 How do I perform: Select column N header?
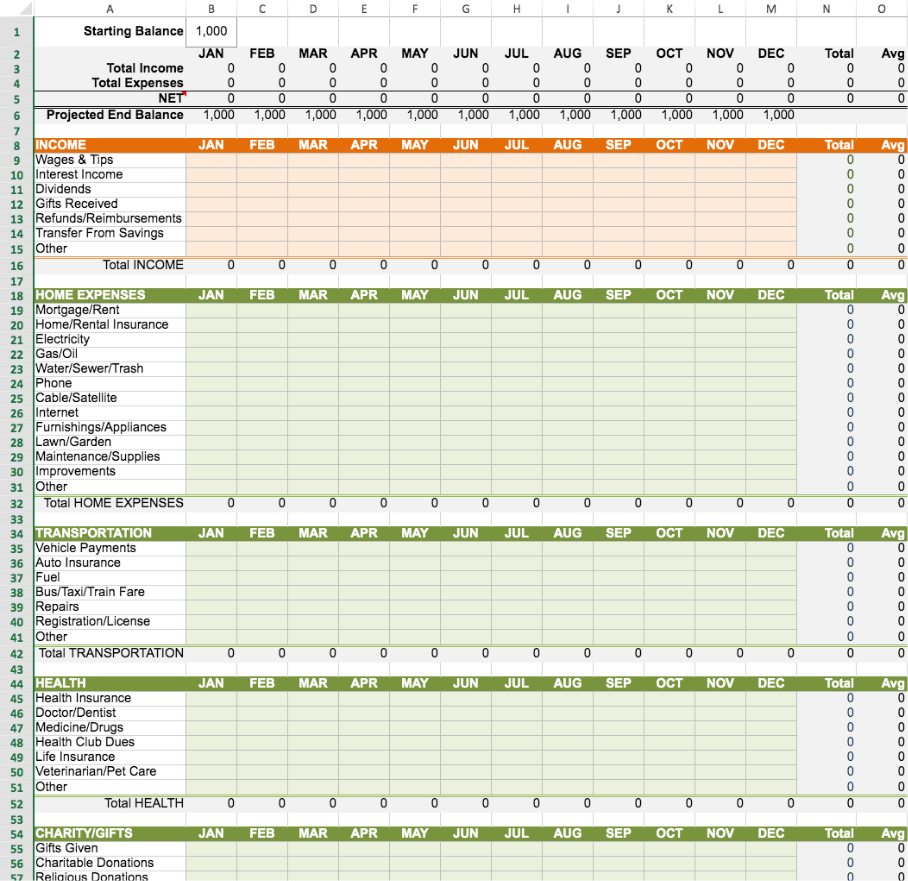pyautogui.click(x=826, y=8)
